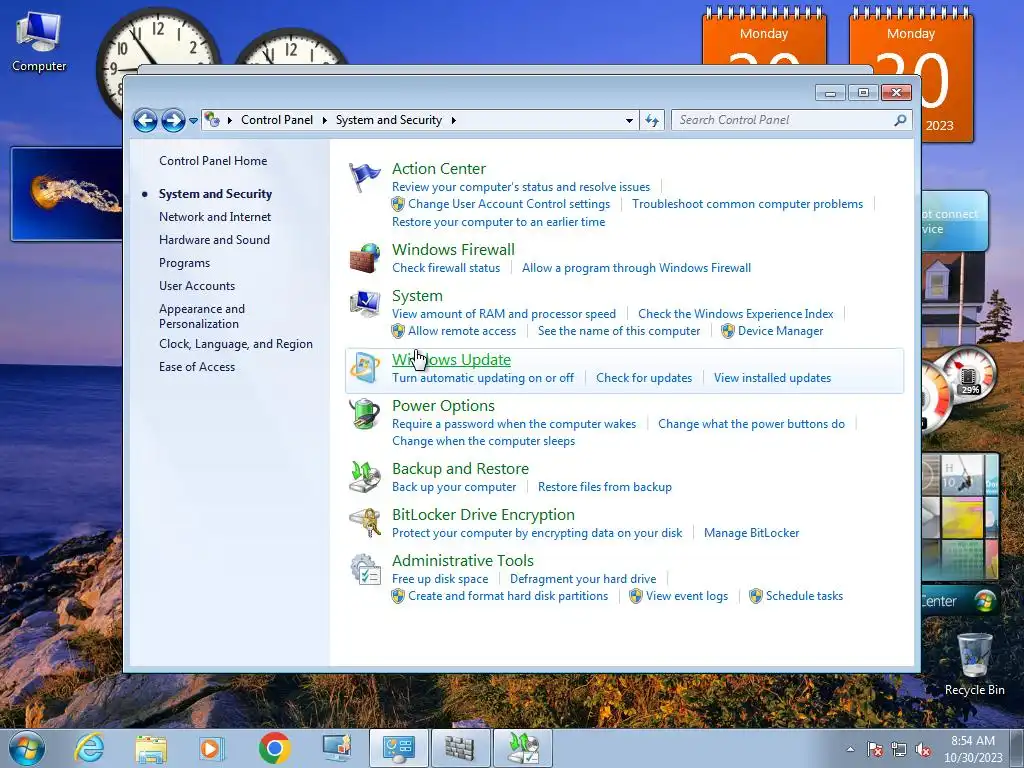Expand the arrow after System and Security breadcrumb
Viewport: 1024px width, 768px height.
pos(453,120)
